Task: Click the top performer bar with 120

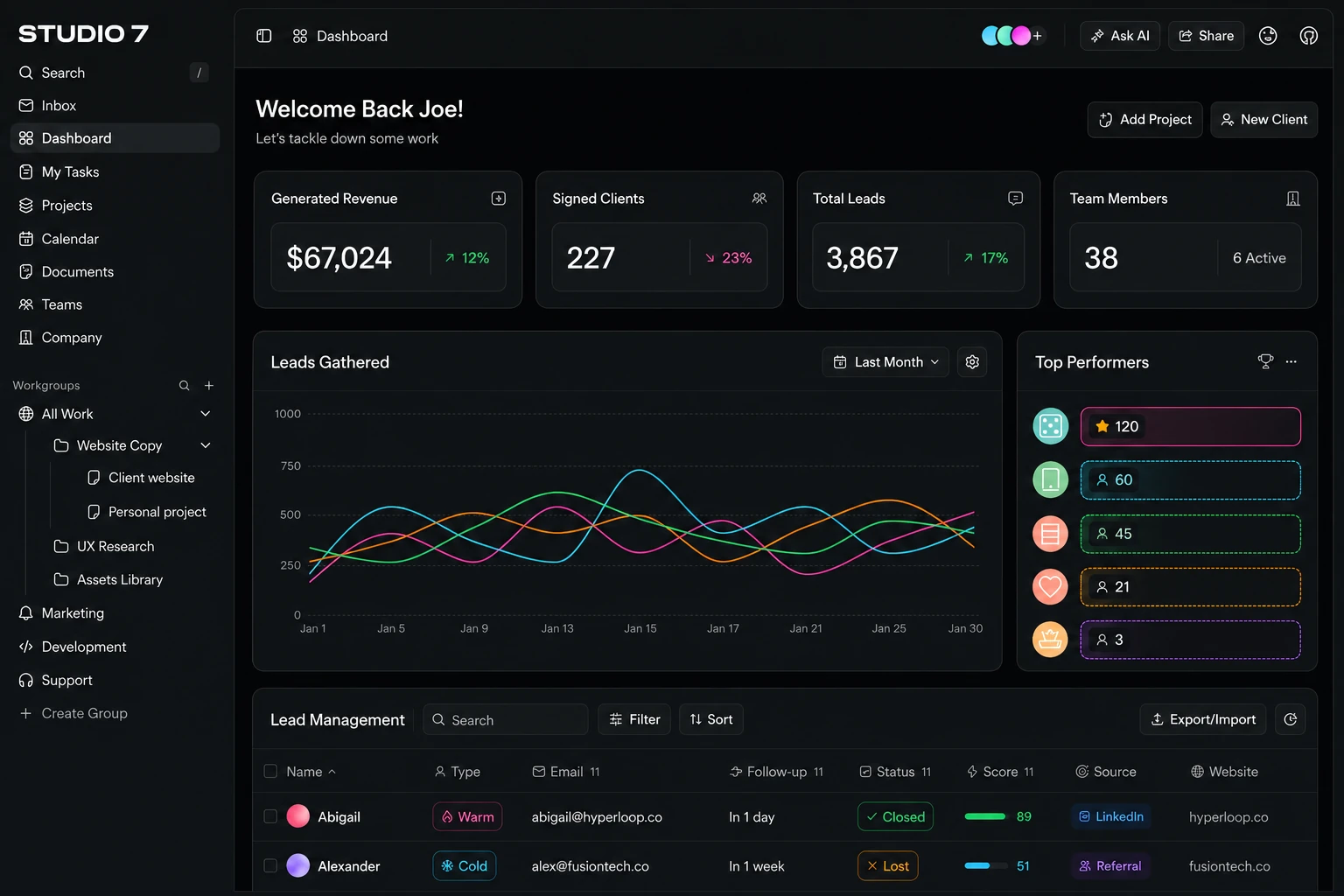Action: [1190, 426]
